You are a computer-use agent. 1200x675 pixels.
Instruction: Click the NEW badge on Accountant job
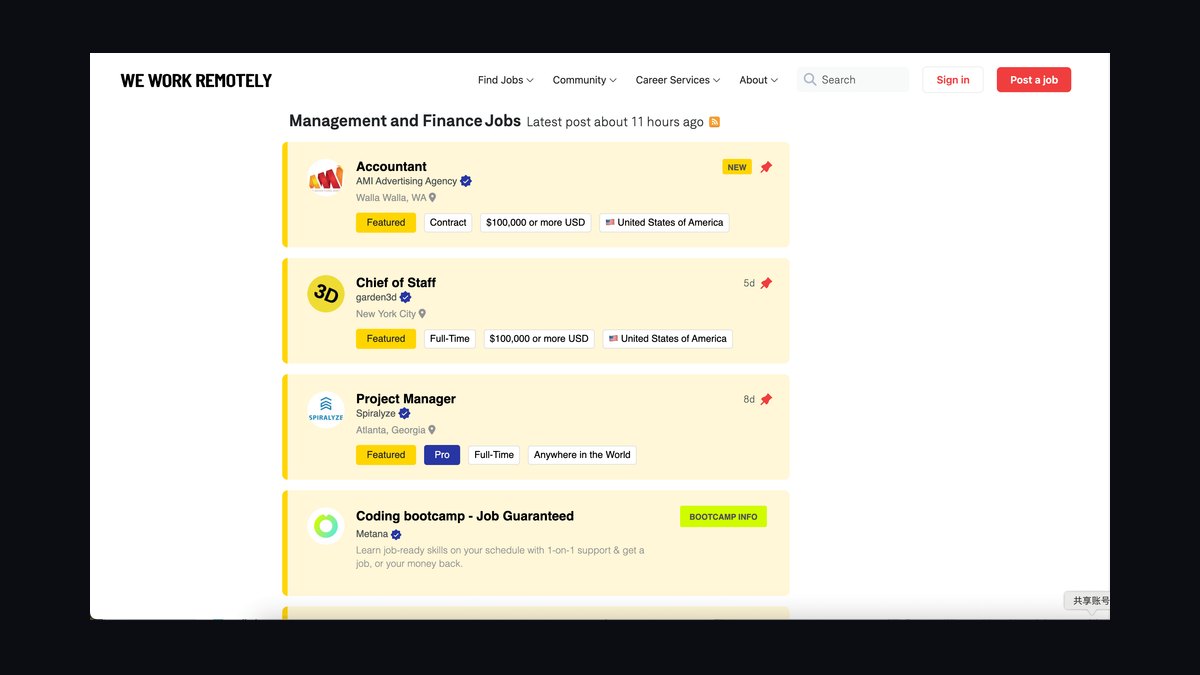click(737, 167)
